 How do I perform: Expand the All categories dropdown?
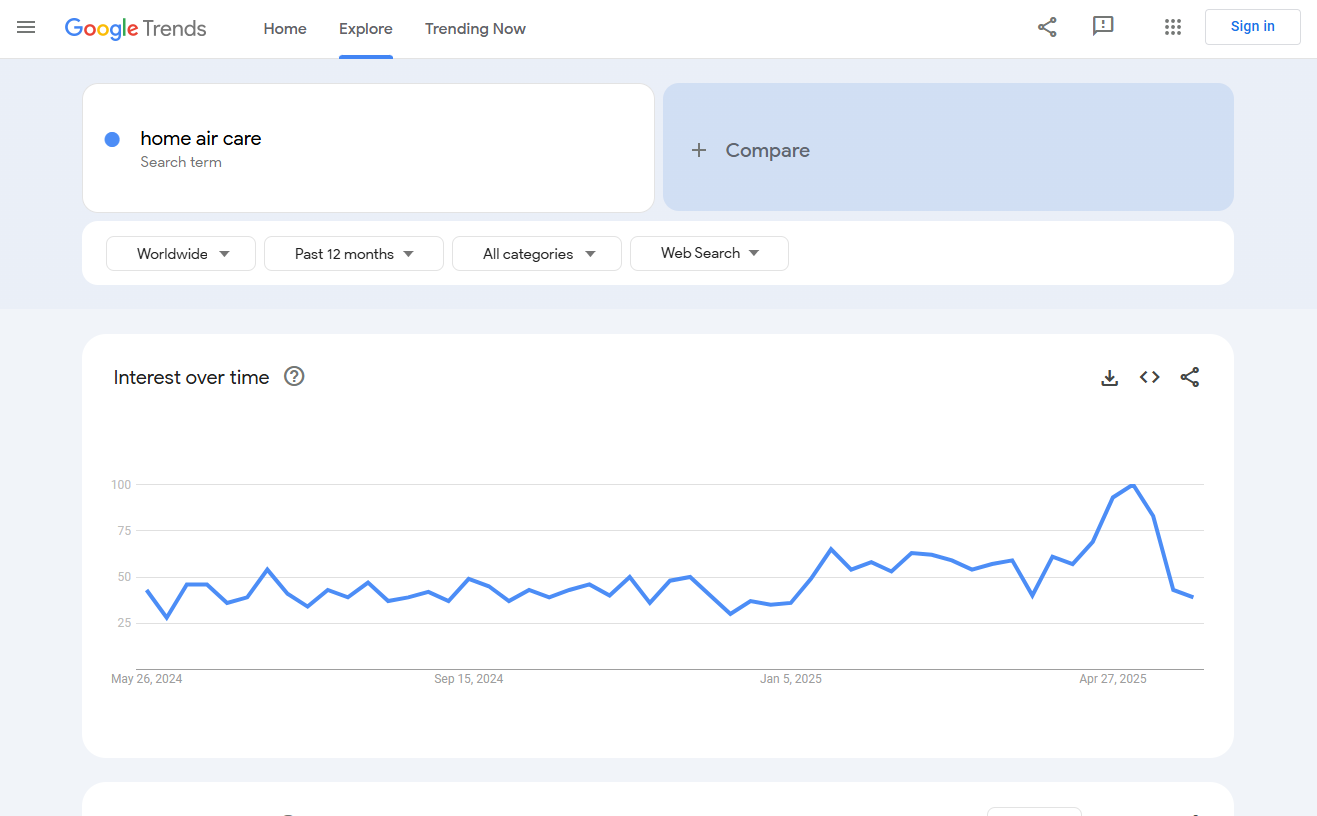click(x=537, y=254)
